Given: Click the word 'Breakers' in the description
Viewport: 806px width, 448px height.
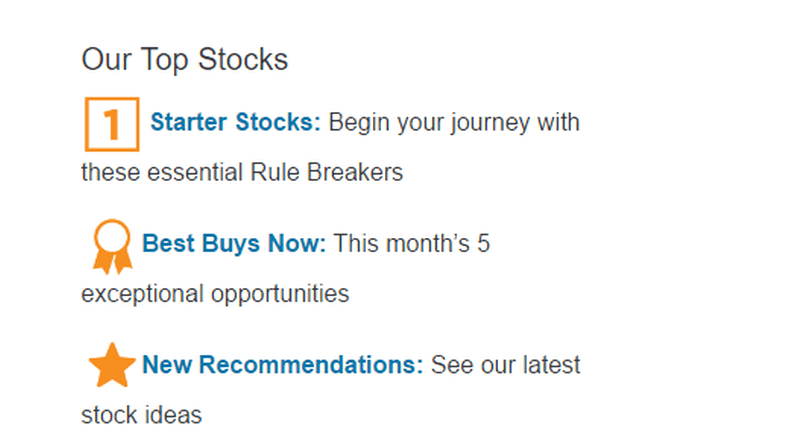Looking at the screenshot, I should click(355, 172).
